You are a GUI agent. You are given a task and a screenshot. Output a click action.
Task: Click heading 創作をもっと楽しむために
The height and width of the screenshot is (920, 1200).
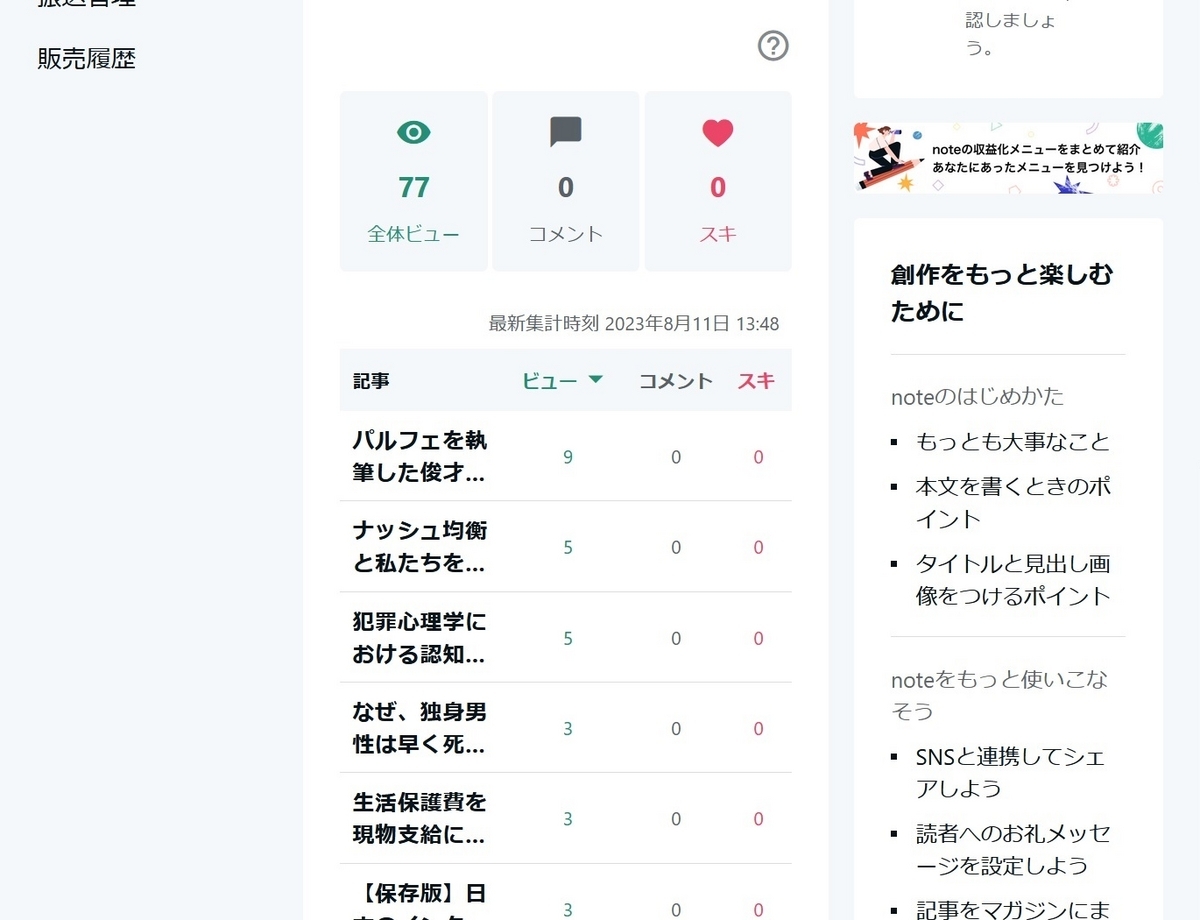point(1001,292)
